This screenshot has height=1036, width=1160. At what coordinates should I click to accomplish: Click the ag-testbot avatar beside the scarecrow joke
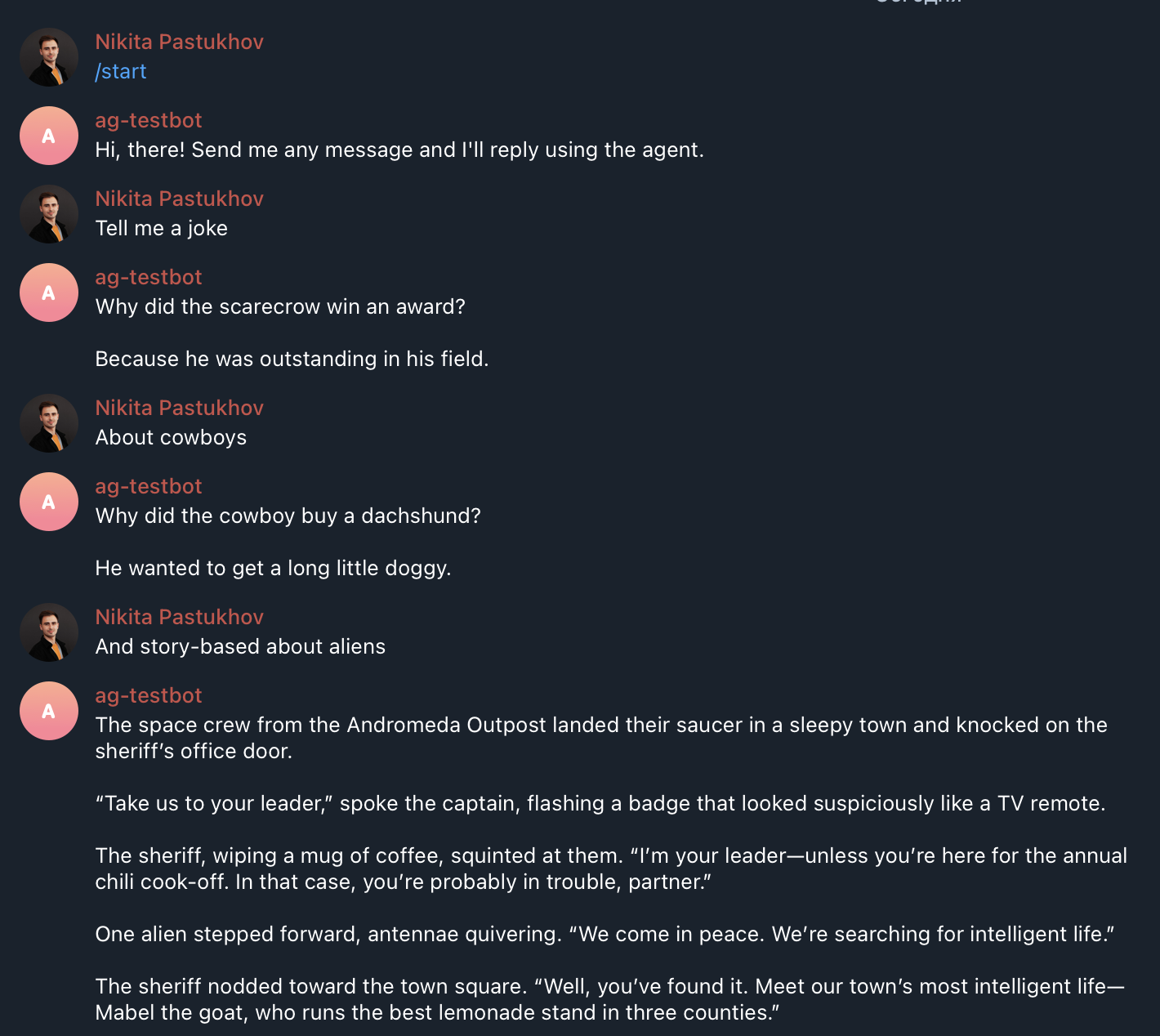coord(48,292)
